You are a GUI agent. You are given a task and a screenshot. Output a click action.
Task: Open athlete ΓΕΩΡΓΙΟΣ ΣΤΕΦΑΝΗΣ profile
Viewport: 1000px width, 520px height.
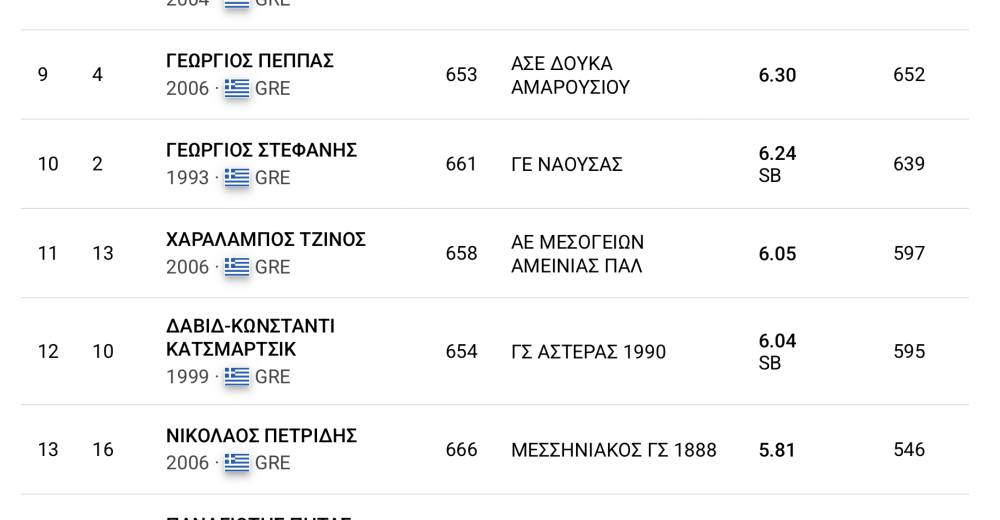pos(261,150)
